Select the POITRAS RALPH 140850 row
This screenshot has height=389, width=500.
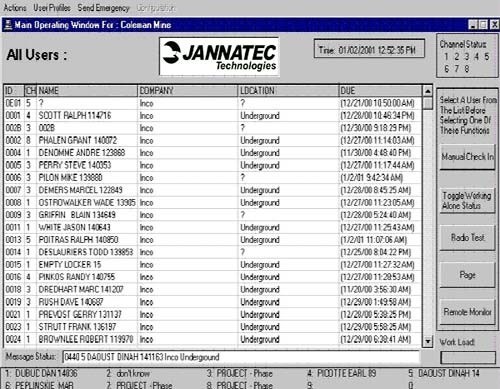point(212,240)
